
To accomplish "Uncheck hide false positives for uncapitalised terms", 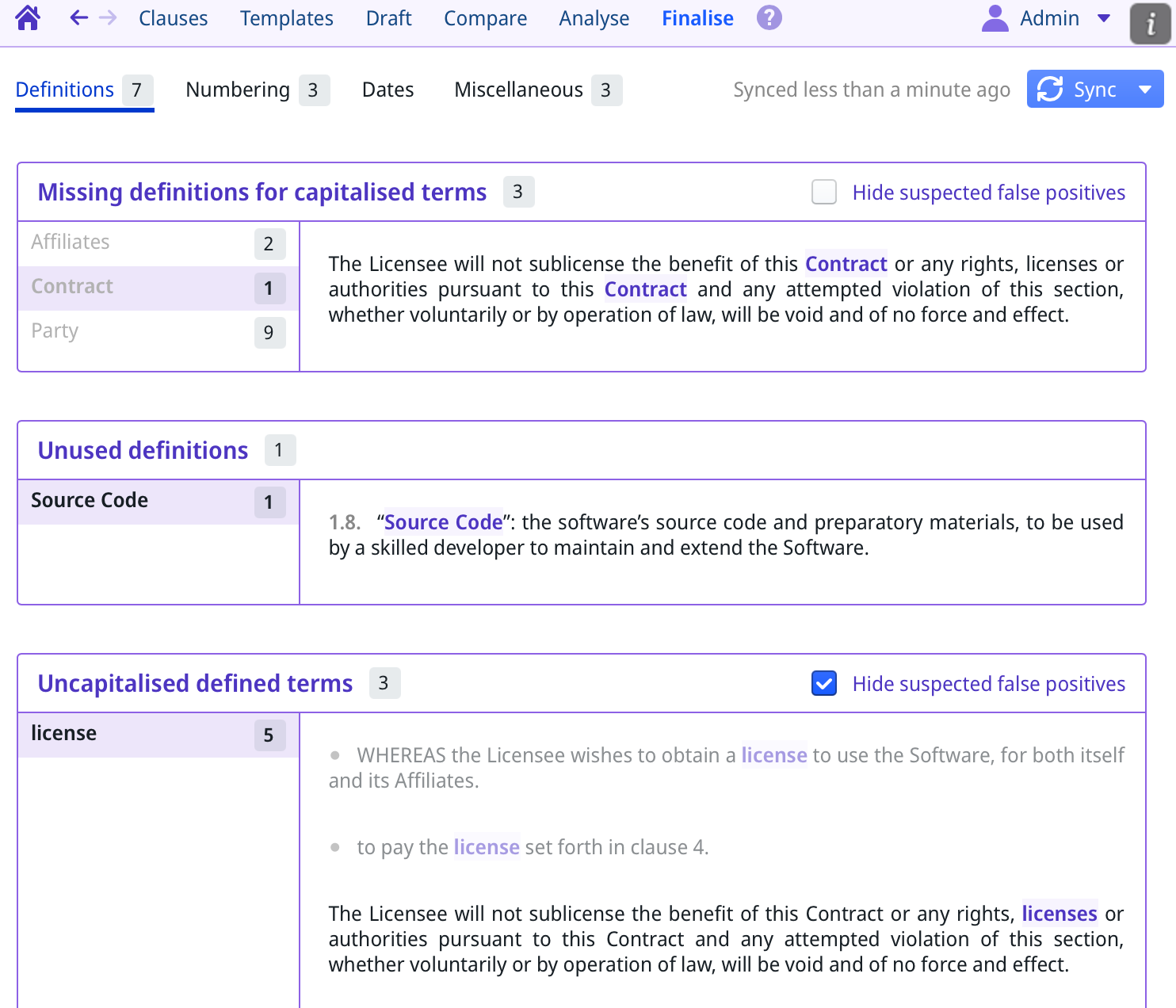I will pos(824,683).
